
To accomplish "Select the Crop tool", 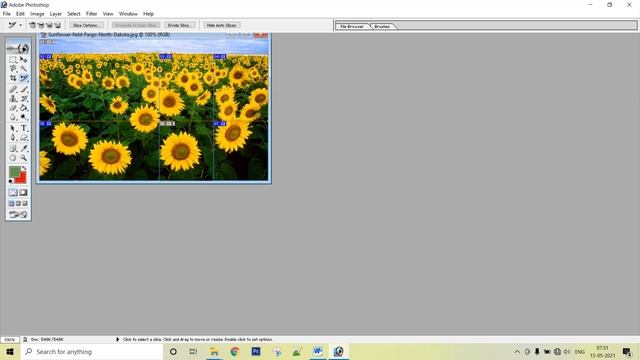I will coord(13,78).
